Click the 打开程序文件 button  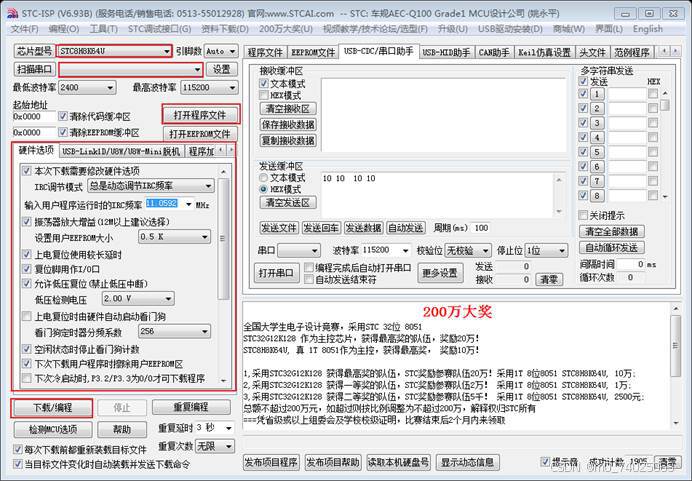(x=200, y=115)
